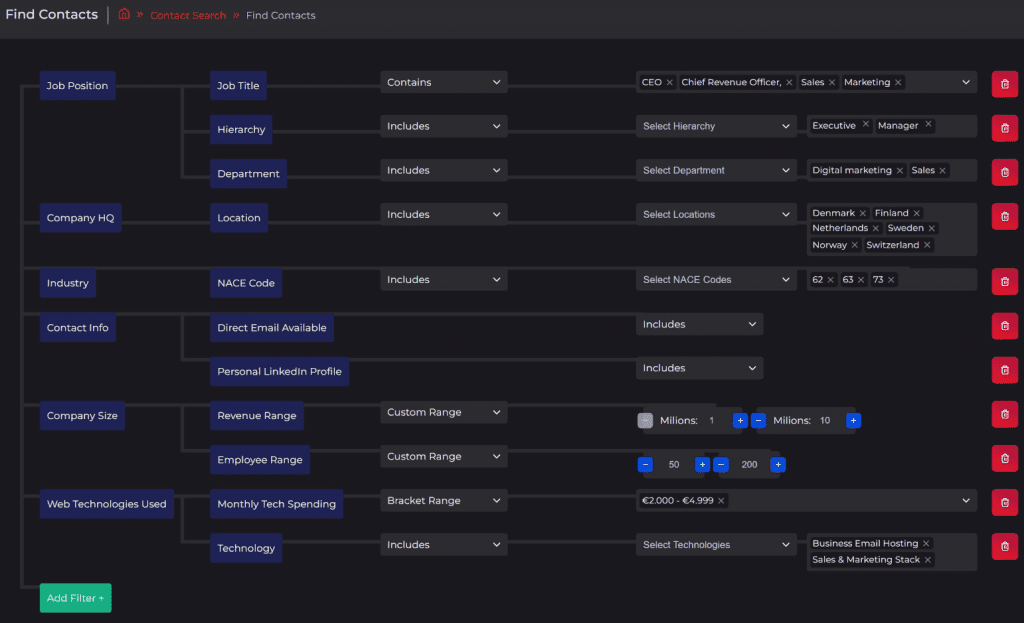1024x623 pixels.
Task: Open the Select NACE Codes dropdown
Action: (716, 280)
